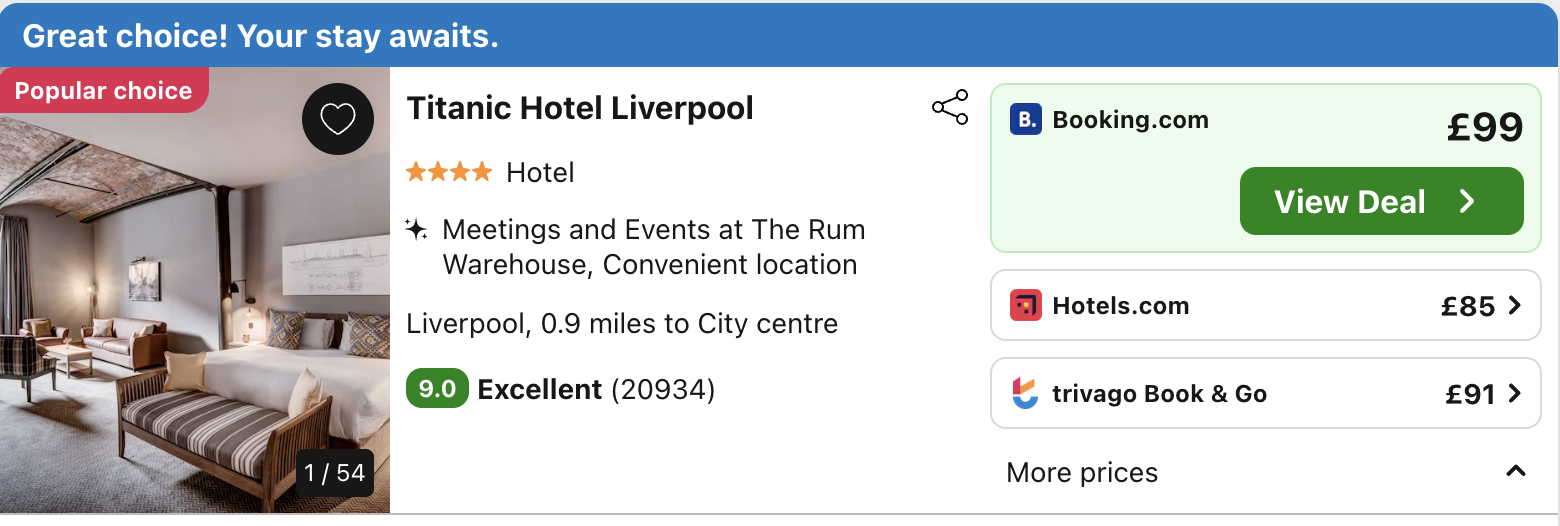The width and height of the screenshot is (1560, 526).
Task: Open Hotels.com £85 deal chevron
Action: (1514, 305)
